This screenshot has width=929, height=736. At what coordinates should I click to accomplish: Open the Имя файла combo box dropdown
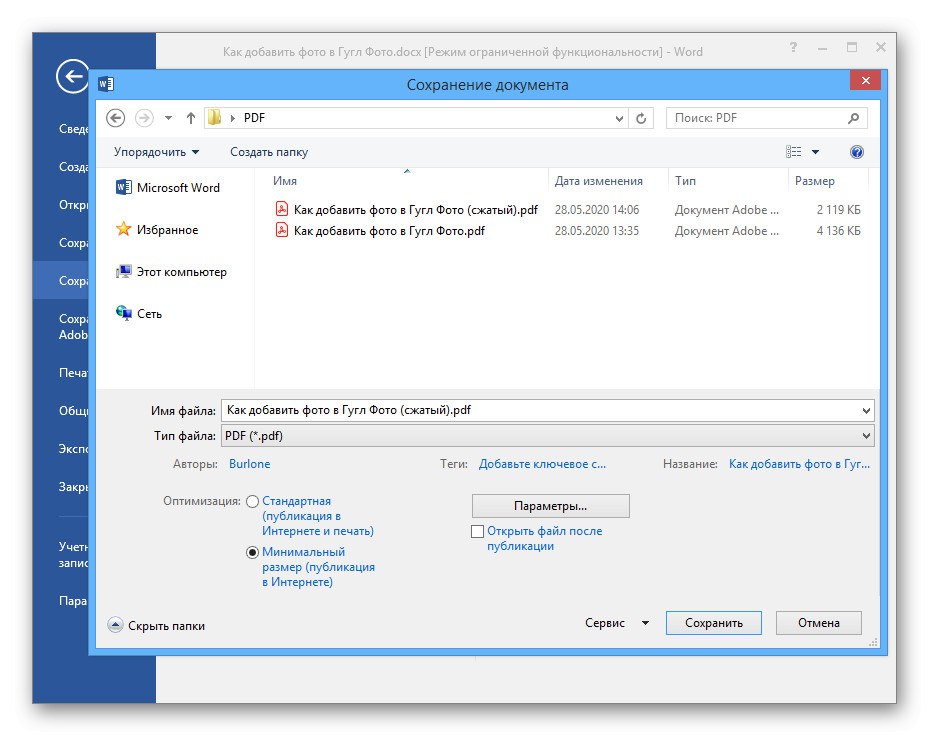coord(866,411)
